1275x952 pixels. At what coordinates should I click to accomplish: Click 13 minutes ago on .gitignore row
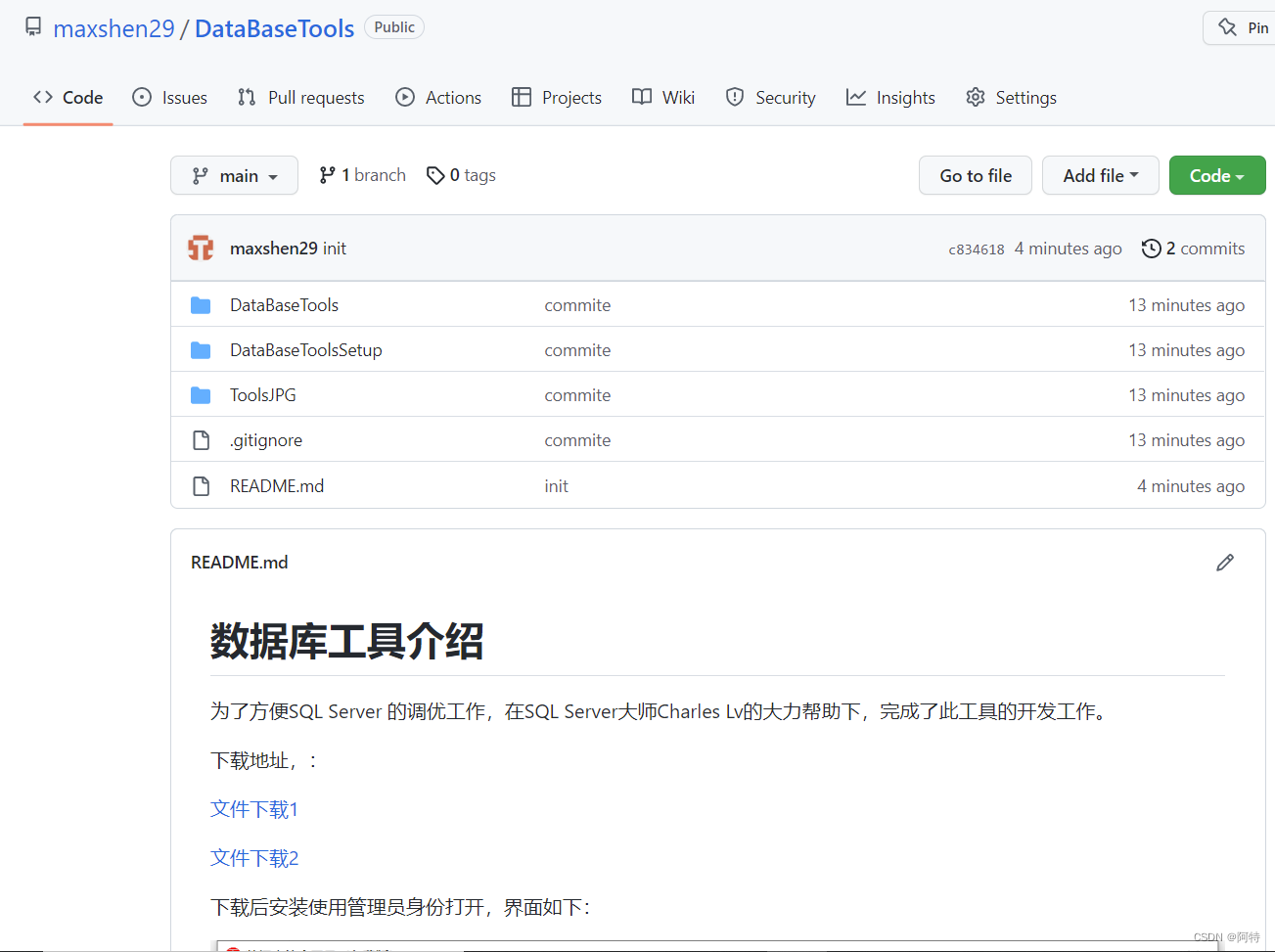tap(1186, 440)
